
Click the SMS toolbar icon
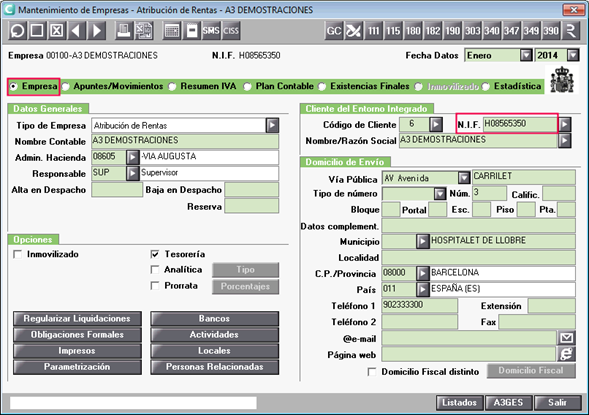(x=211, y=30)
